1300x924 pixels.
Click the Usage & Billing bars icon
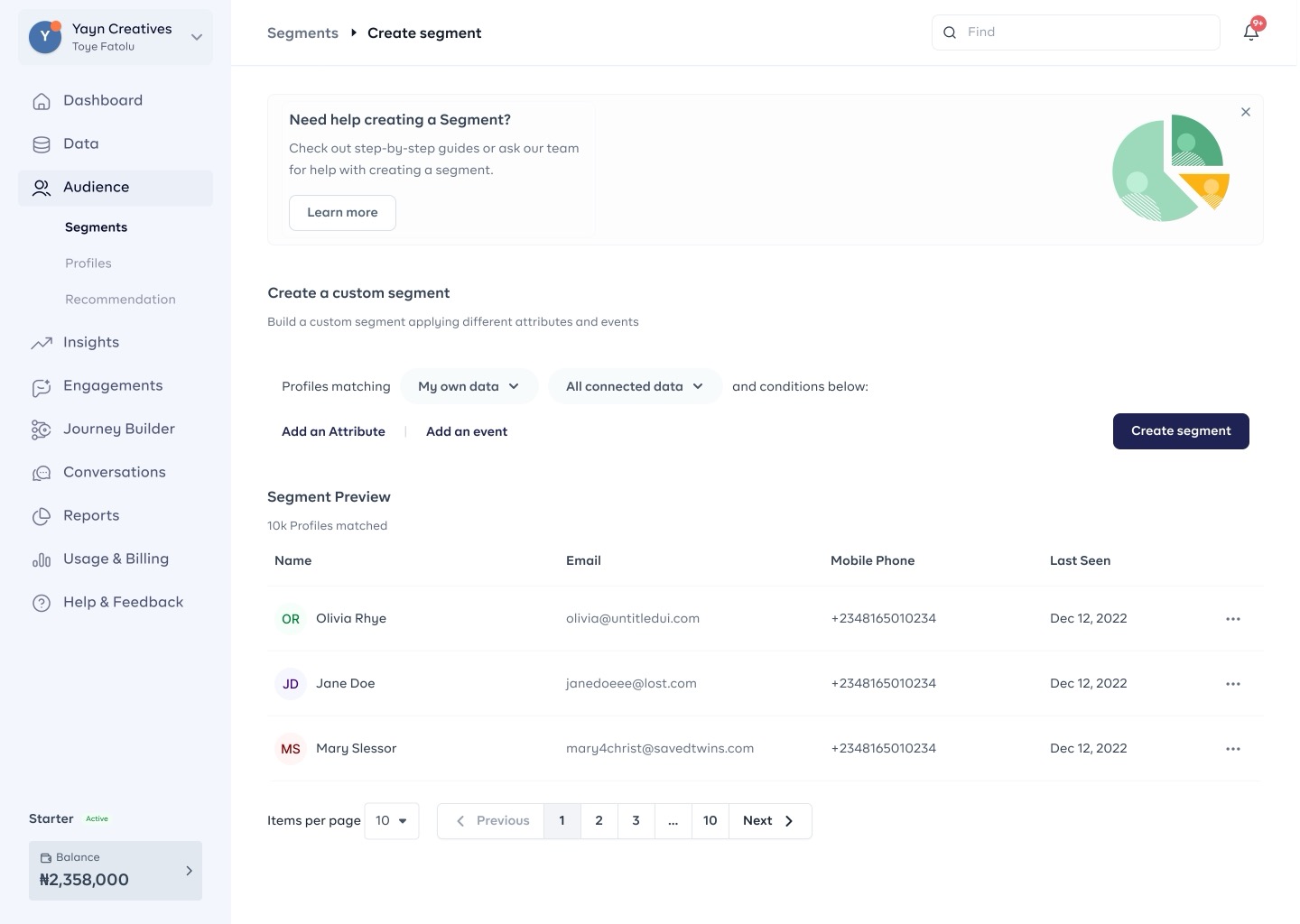pos(42,559)
